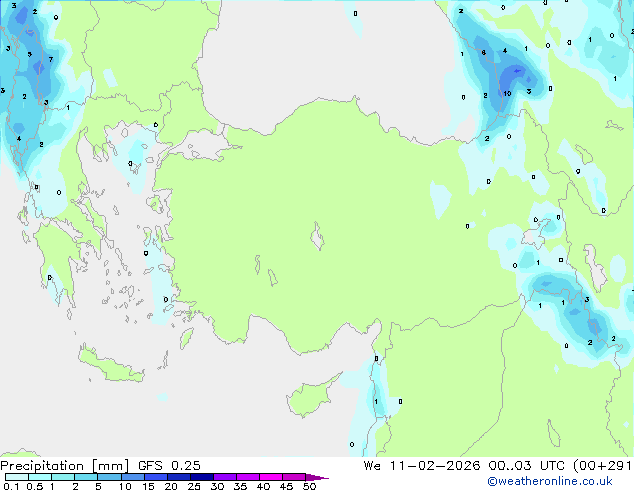Click the '(00+291' forecast offset text
Screen dimensions: 634x490
click(602, 466)
